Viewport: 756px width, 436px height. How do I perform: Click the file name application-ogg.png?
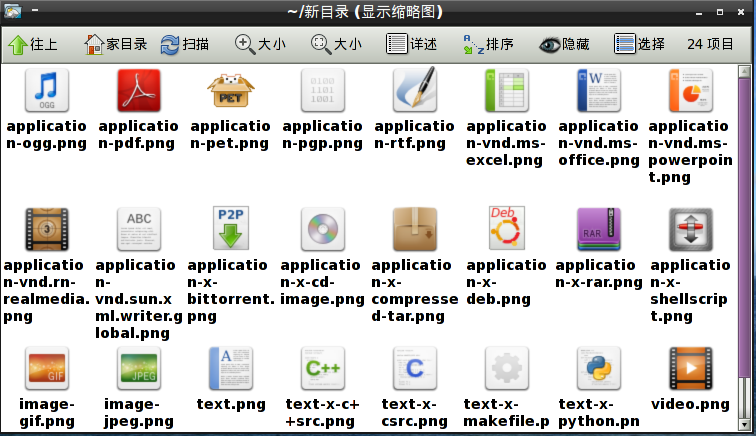coord(47,135)
